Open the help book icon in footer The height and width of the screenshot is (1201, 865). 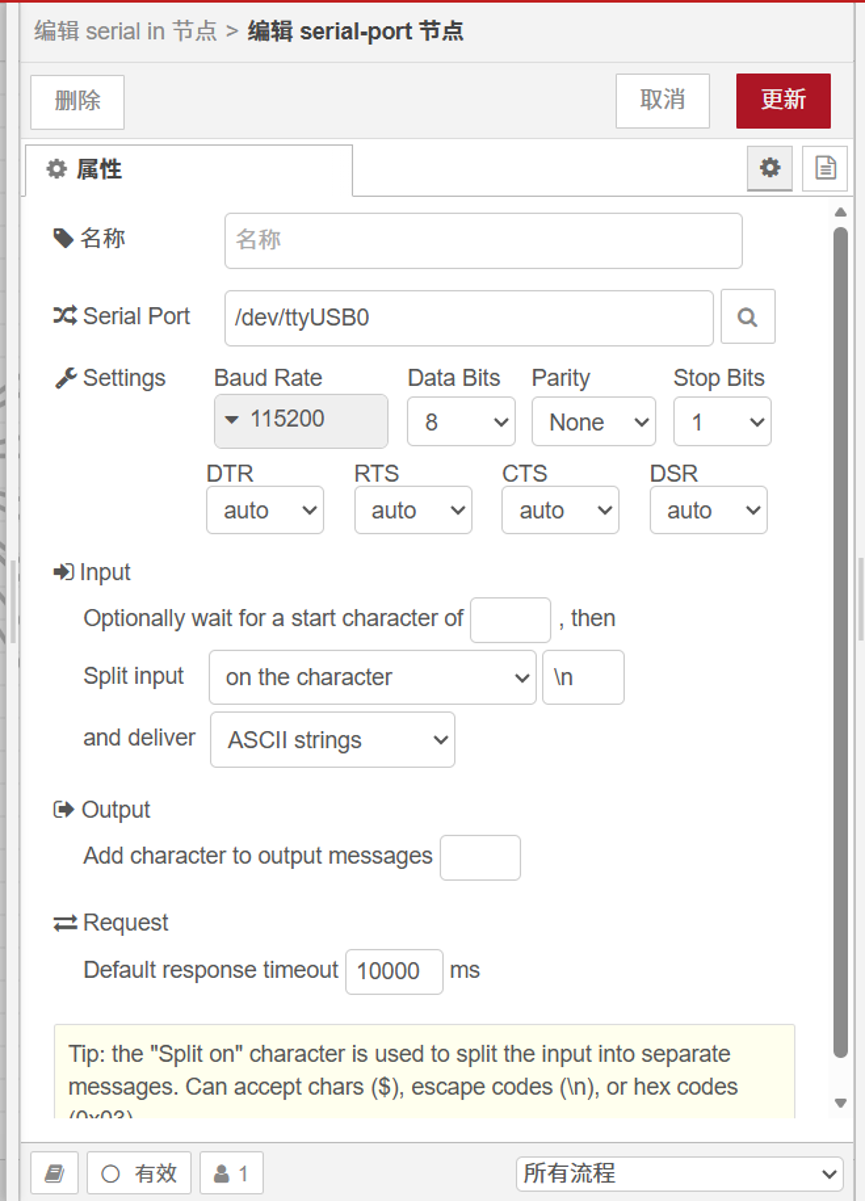tap(55, 1173)
